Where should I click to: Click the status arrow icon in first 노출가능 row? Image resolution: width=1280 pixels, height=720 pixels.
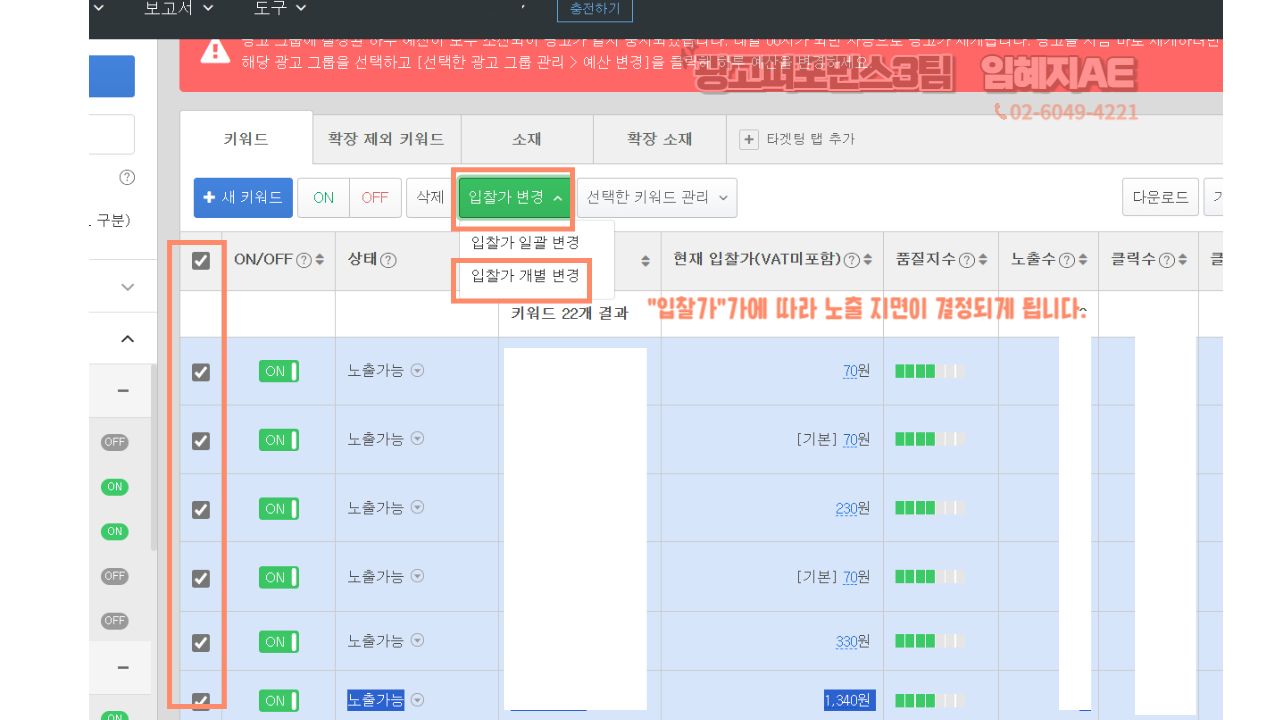click(x=418, y=371)
